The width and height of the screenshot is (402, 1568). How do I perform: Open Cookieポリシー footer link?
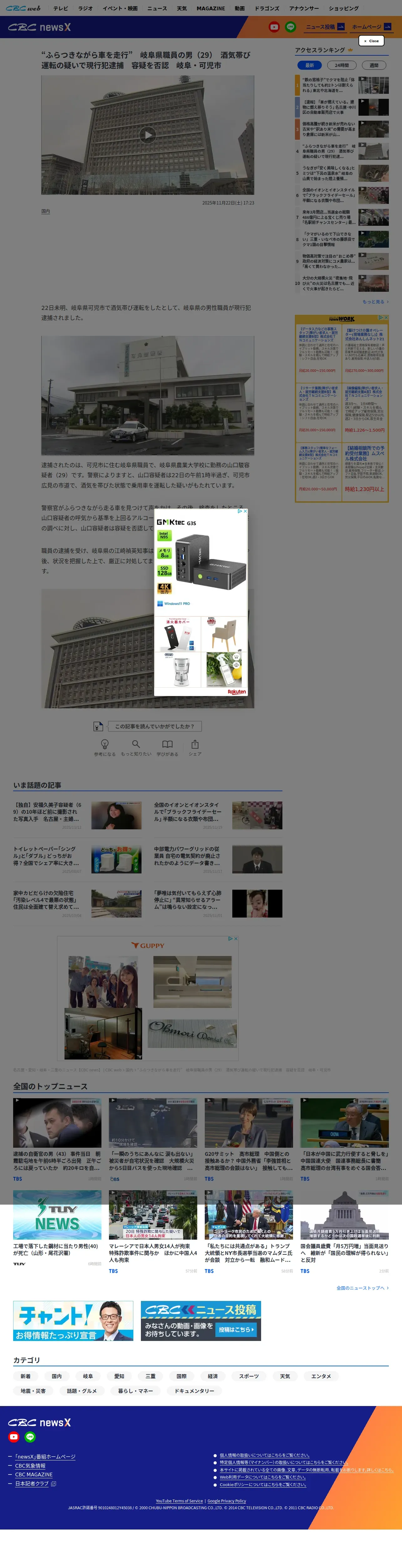[x=262, y=1485]
